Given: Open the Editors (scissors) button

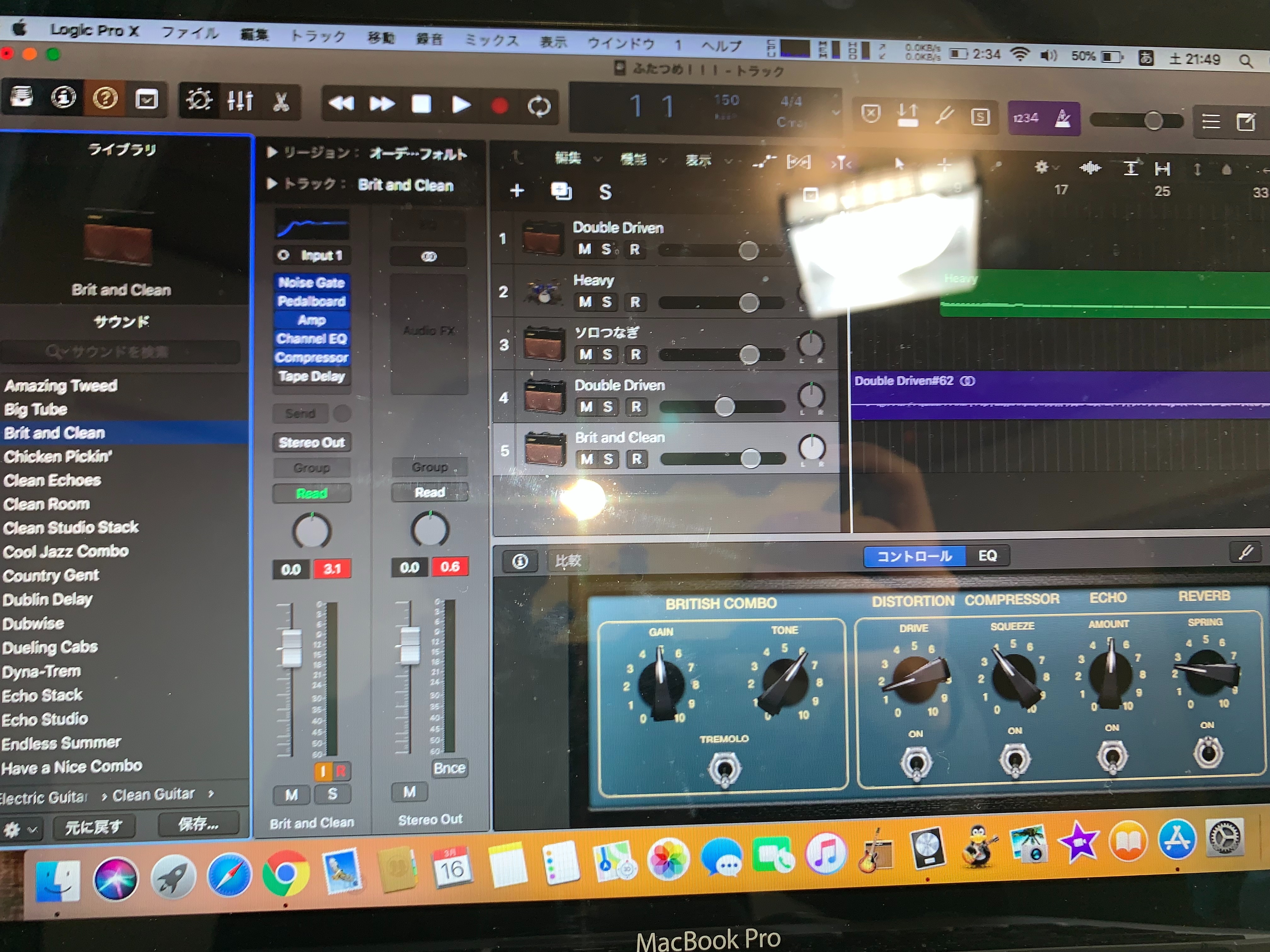Looking at the screenshot, I should tap(281, 103).
